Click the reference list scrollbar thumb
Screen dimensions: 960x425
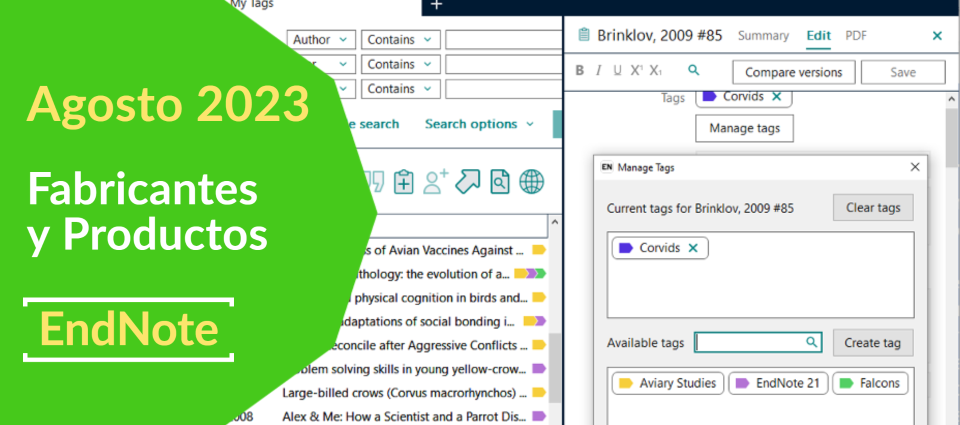tap(555, 367)
